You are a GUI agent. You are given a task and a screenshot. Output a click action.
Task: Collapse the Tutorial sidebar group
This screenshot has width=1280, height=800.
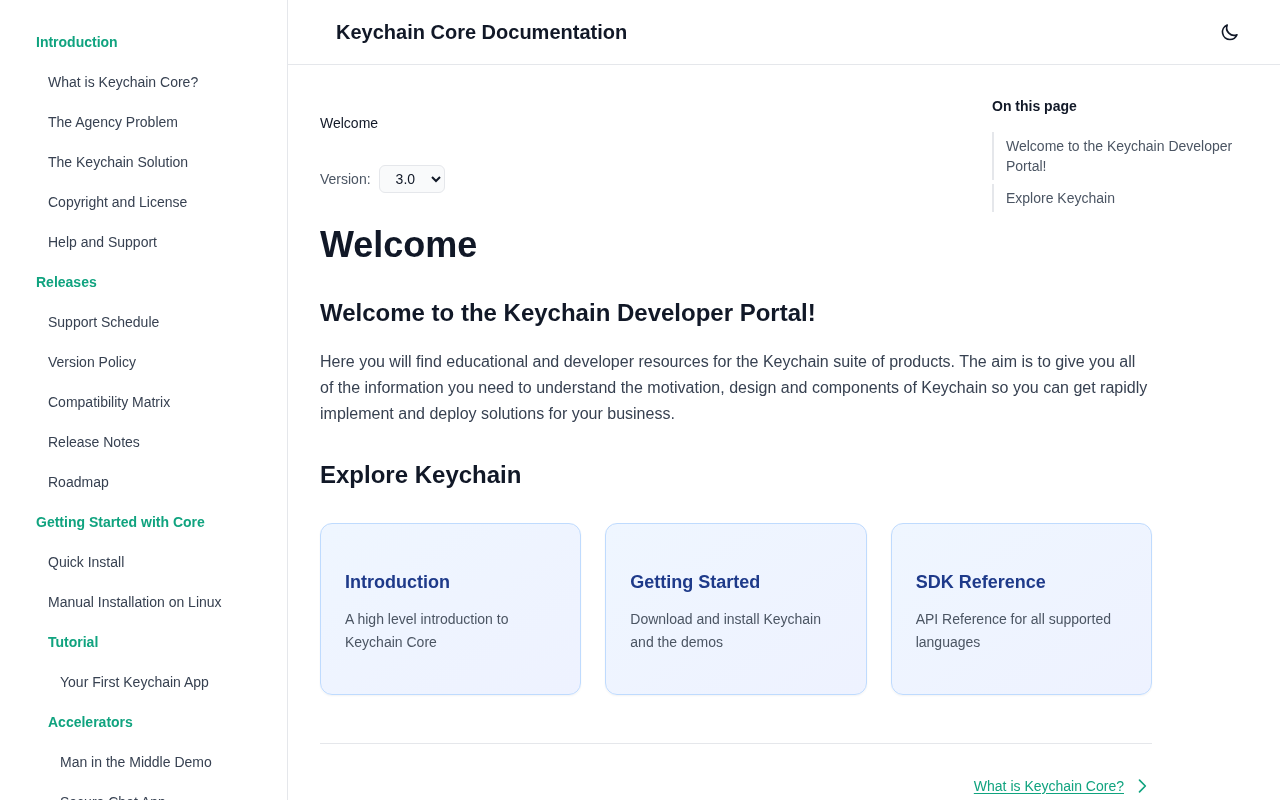pyautogui.click(x=73, y=642)
